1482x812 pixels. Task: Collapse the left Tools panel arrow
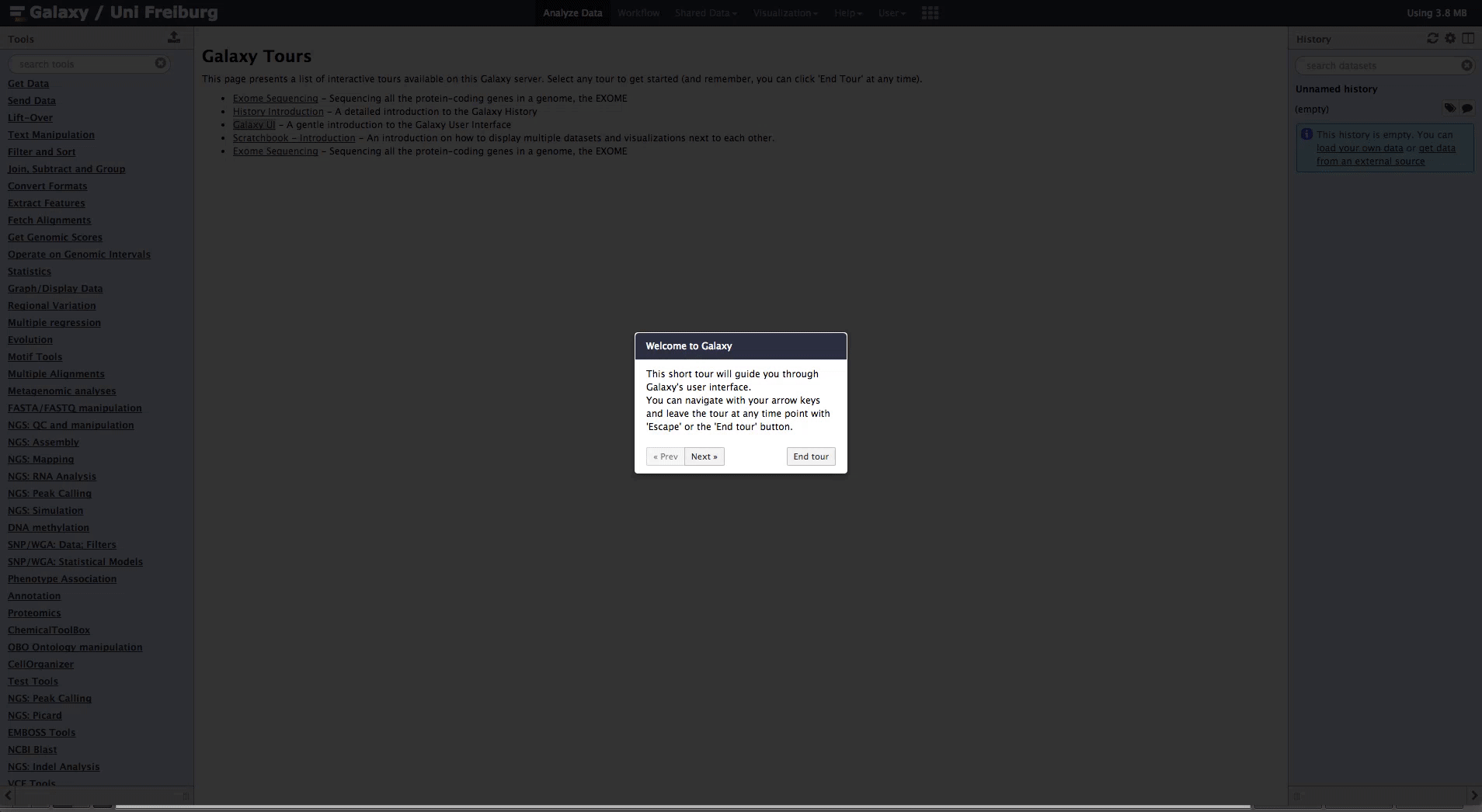coord(9,796)
